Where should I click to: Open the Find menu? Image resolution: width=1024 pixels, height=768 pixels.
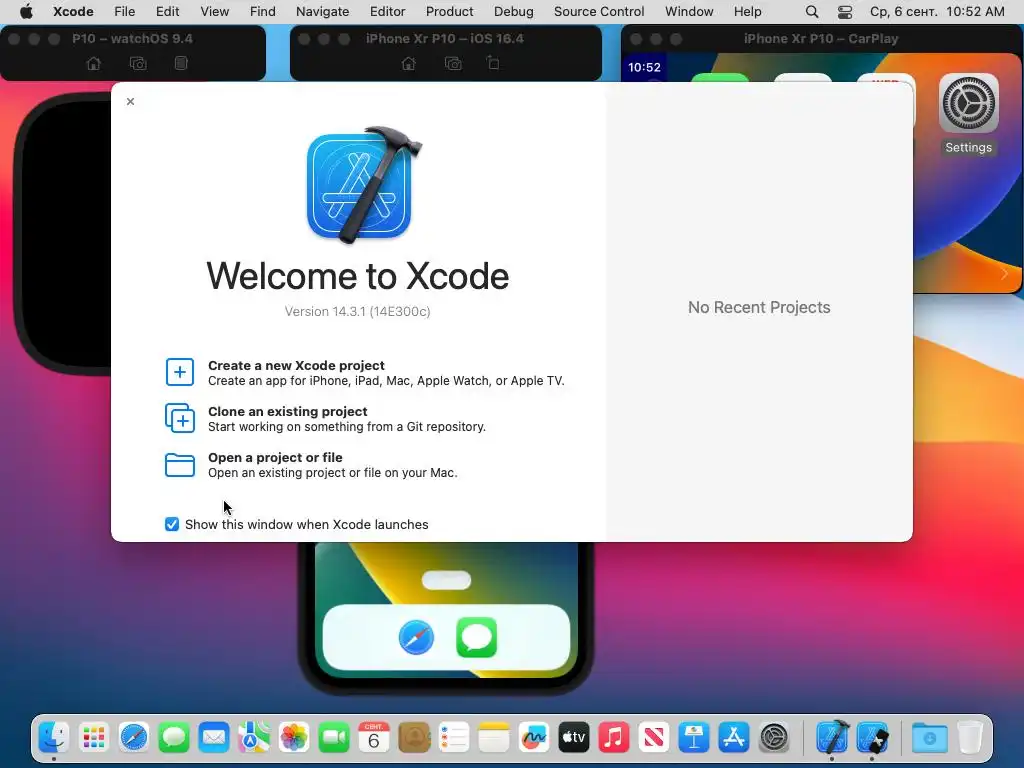click(263, 12)
